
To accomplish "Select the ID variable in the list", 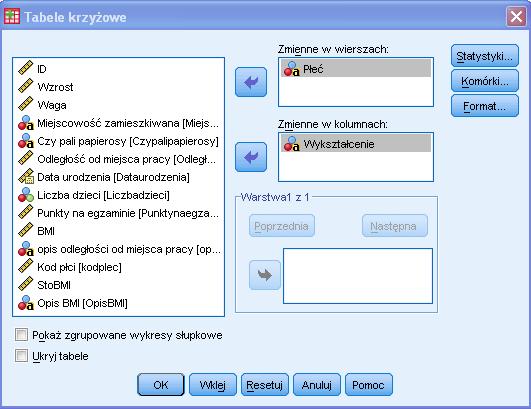I will [x=119, y=69].
